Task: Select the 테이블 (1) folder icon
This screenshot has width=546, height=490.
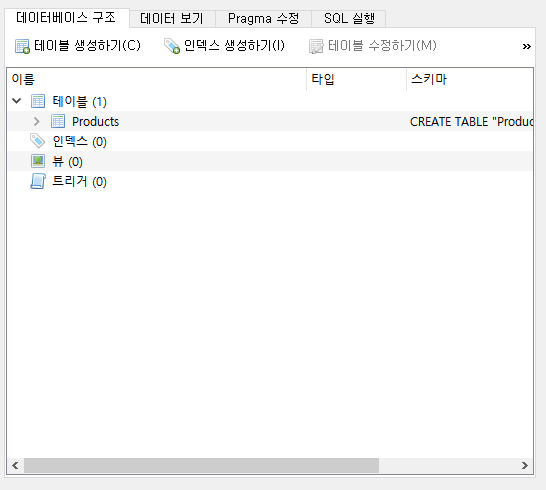Action: pos(38,101)
